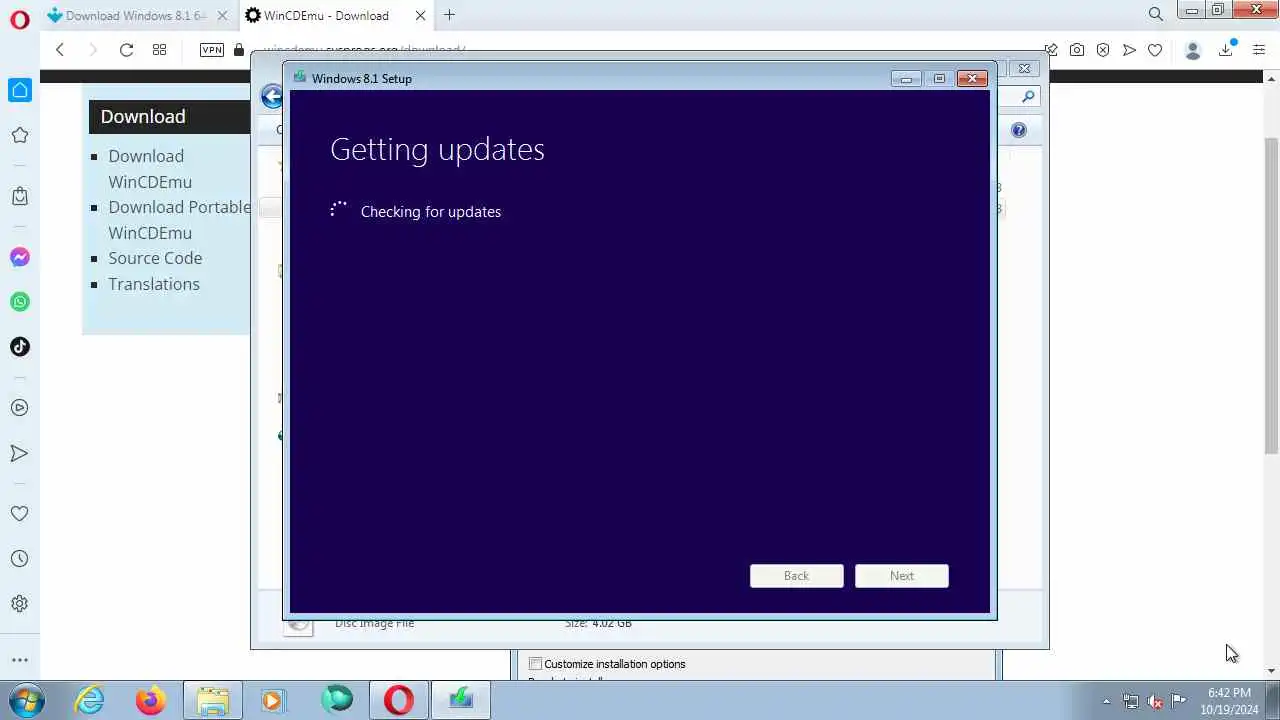Open File Explorer from the taskbar
This screenshot has width=1280, height=720.
click(x=212, y=700)
